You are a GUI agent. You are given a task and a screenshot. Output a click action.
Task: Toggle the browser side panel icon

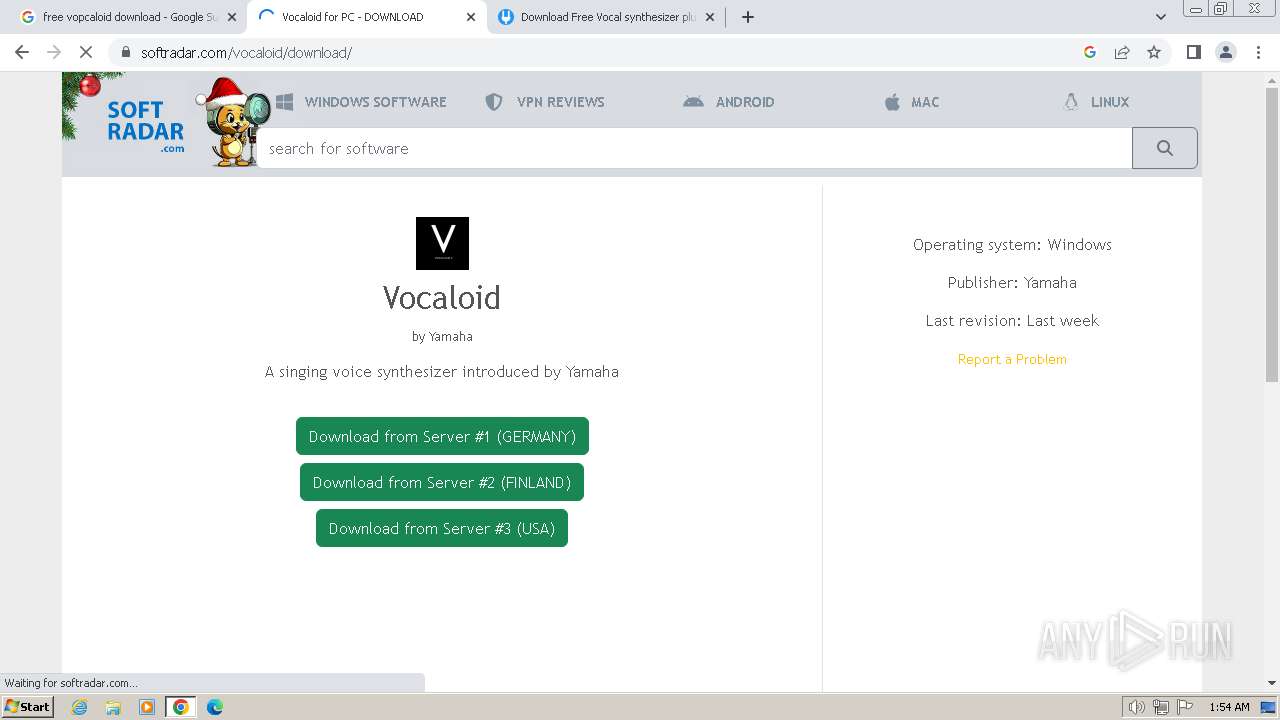tap(1193, 52)
